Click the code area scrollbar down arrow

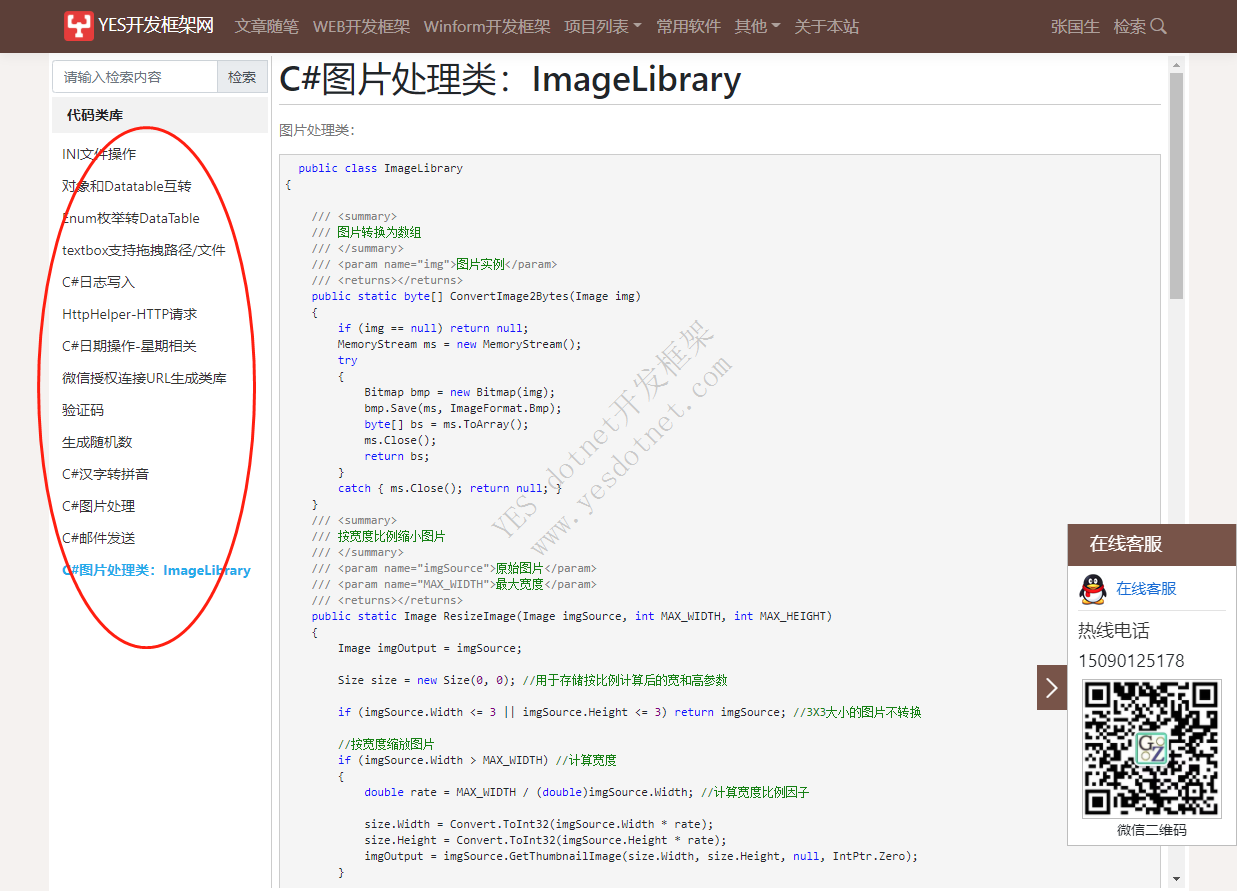pos(1176,878)
